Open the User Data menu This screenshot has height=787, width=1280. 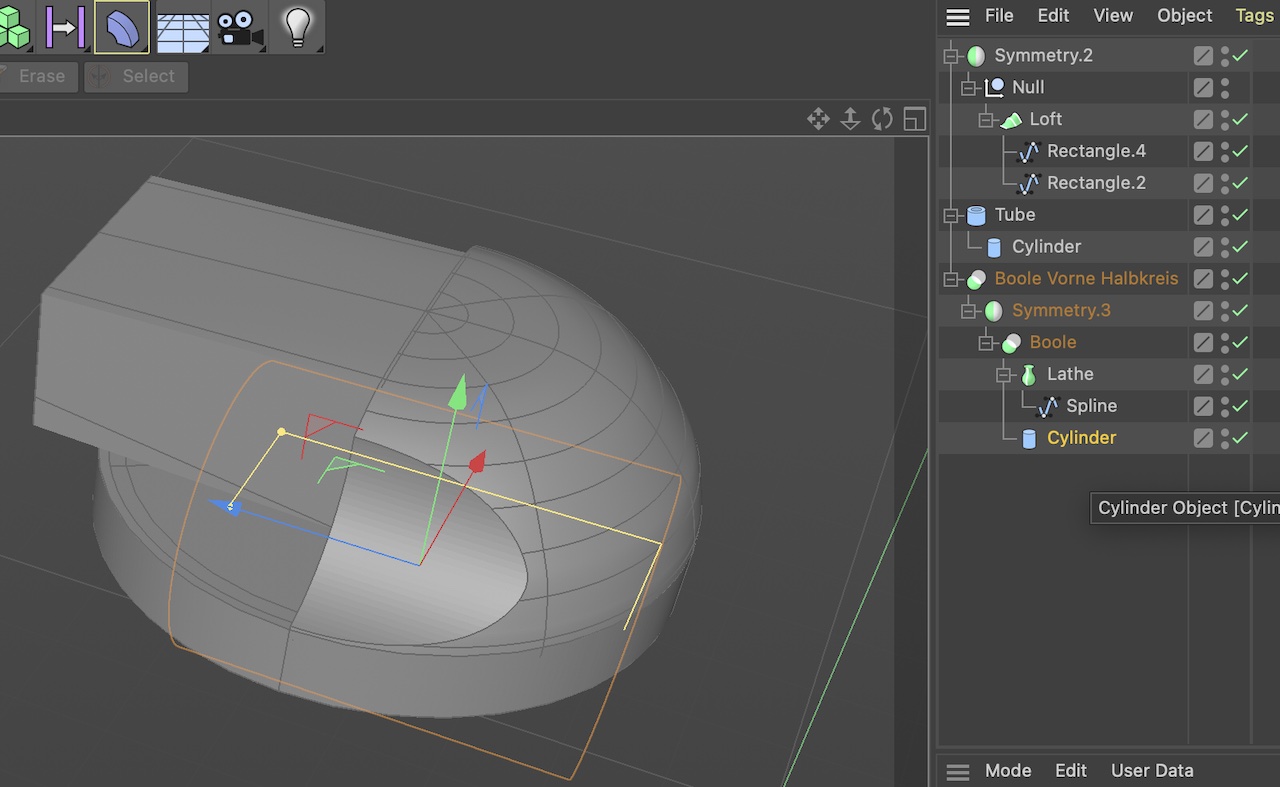[x=1152, y=771]
